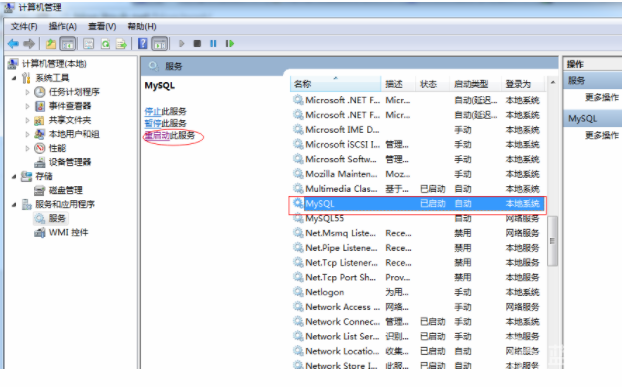The height and width of the screenshot is (387, 622).
Task: Click the Stop service square icon
Action: (x=197, y=44)
